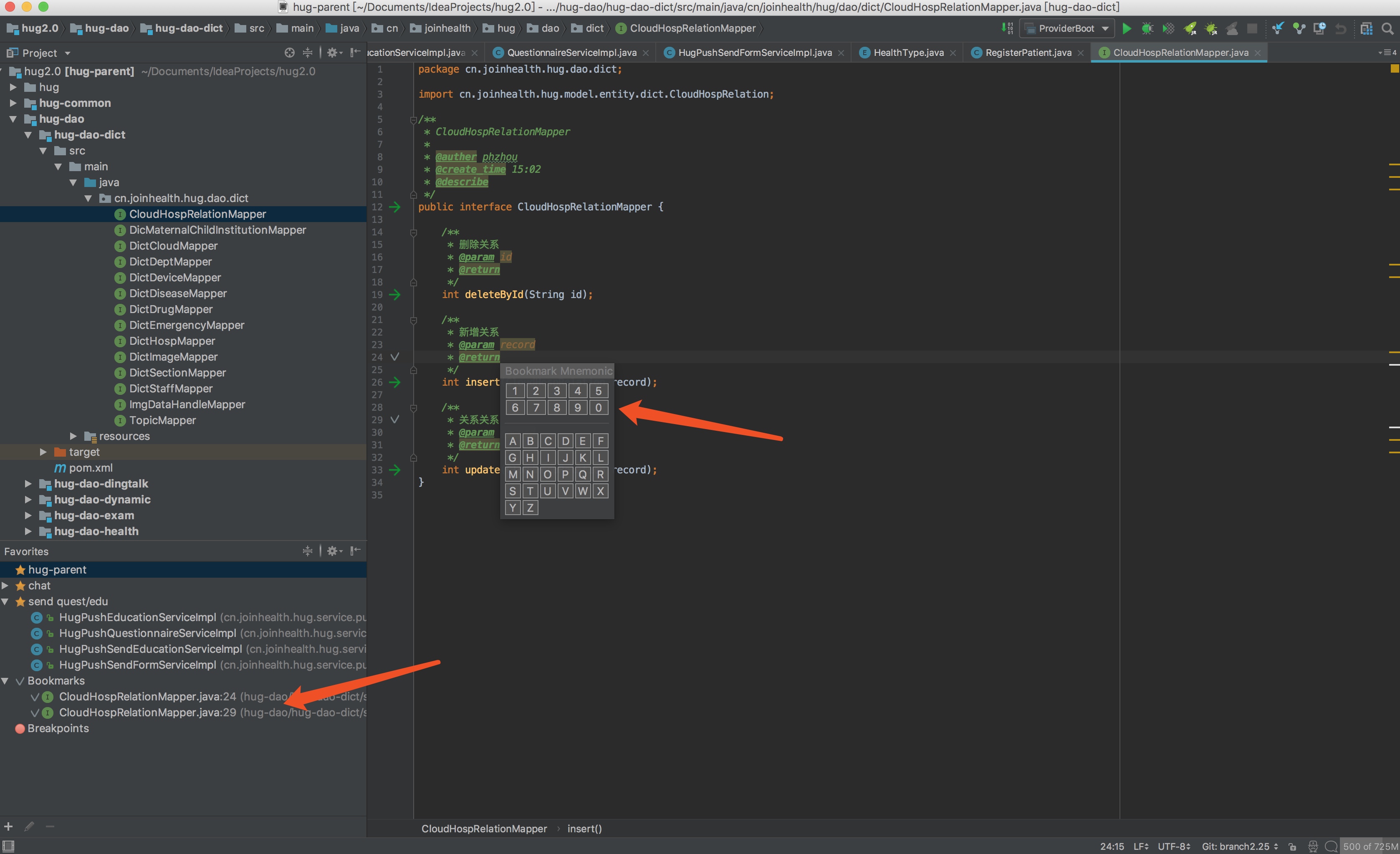Click implementation arrow gutter icon on line 19
Viewport: 1400px width, 854px height.
(x=395, y=294)
